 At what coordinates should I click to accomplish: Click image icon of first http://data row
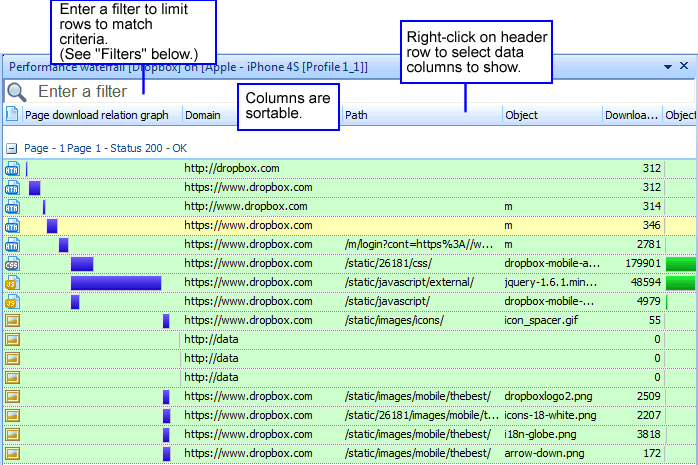coord(12,340)
